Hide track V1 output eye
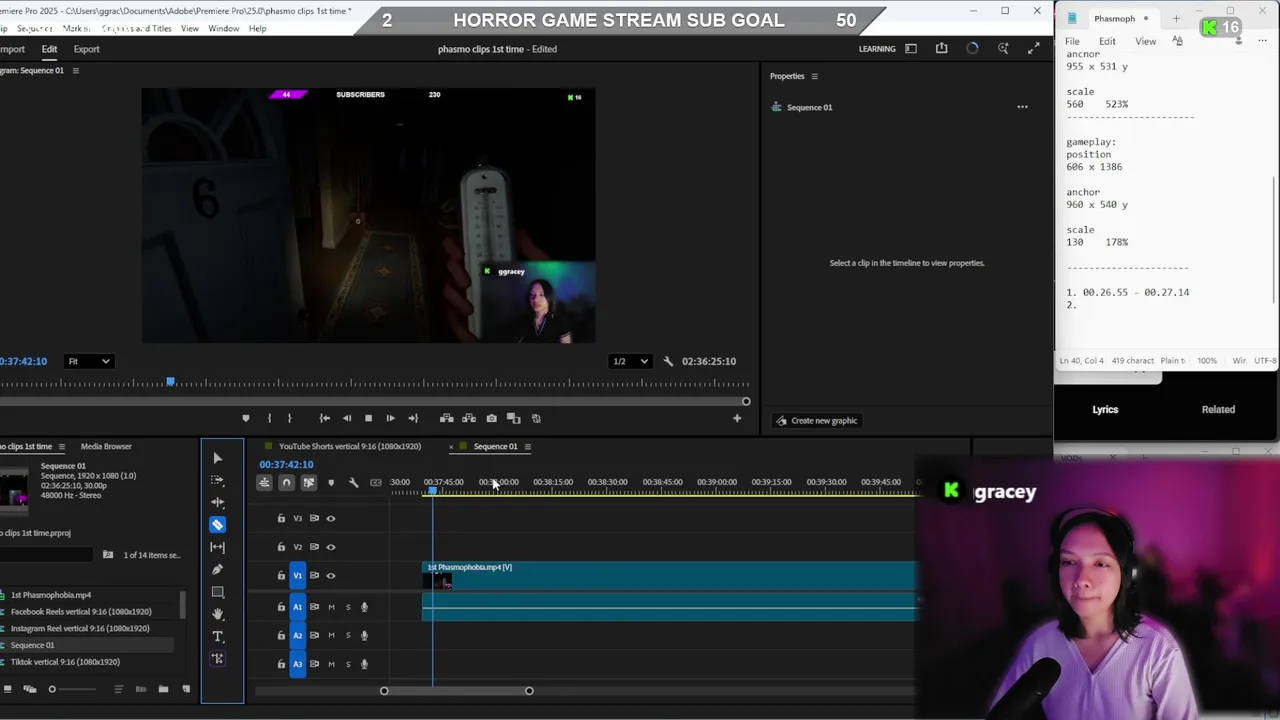 pos(331,575)
